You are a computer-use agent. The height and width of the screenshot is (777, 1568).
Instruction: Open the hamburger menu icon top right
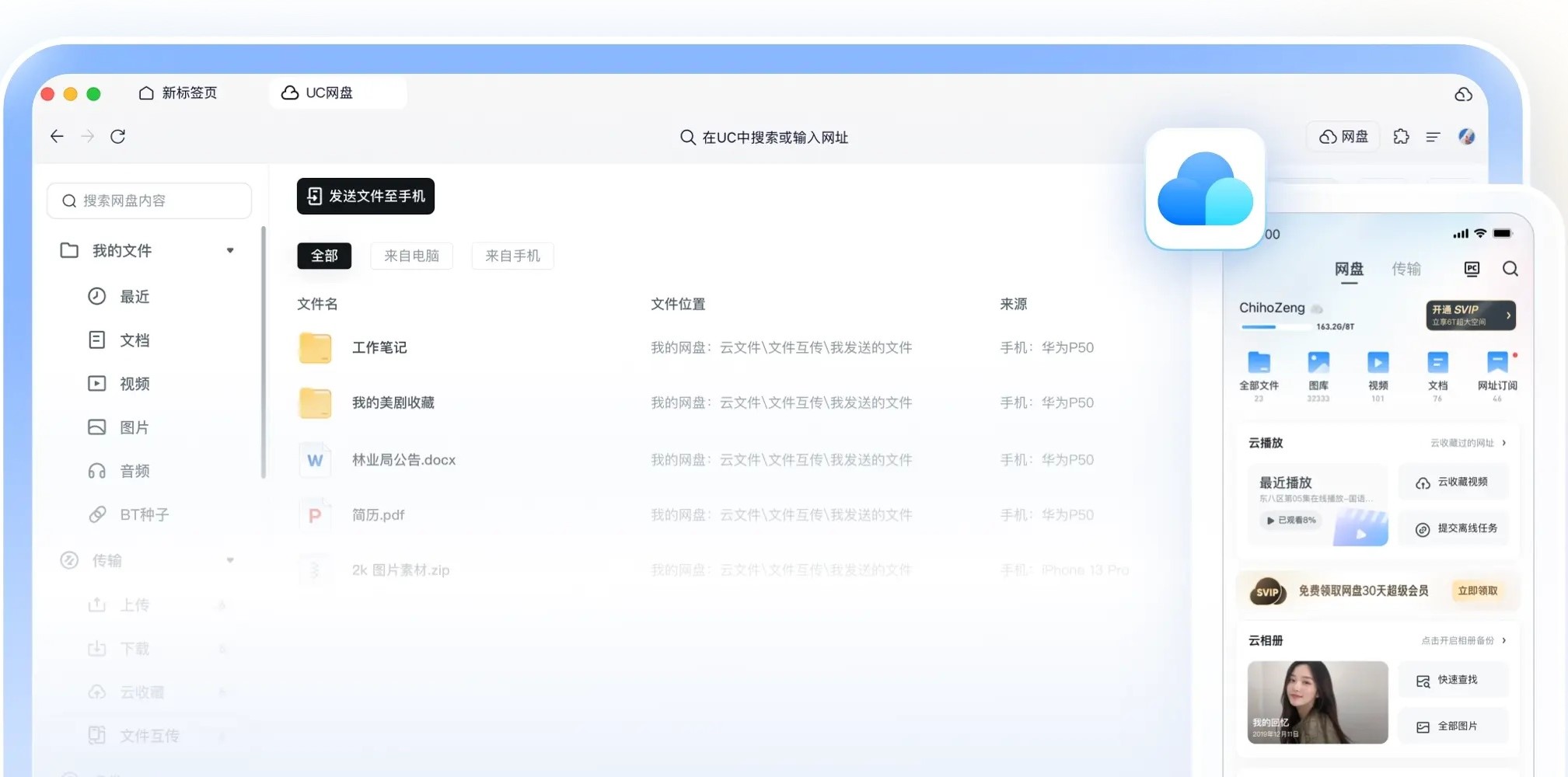coord(1433,136)
